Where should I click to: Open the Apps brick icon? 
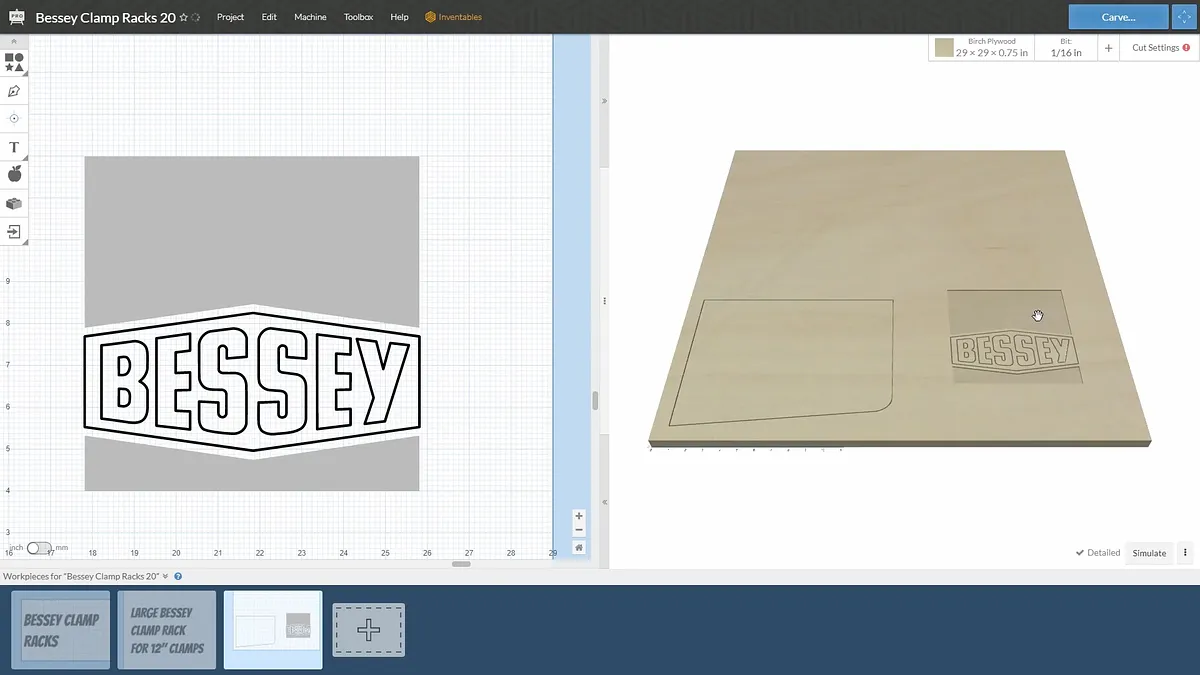[14, 204]
